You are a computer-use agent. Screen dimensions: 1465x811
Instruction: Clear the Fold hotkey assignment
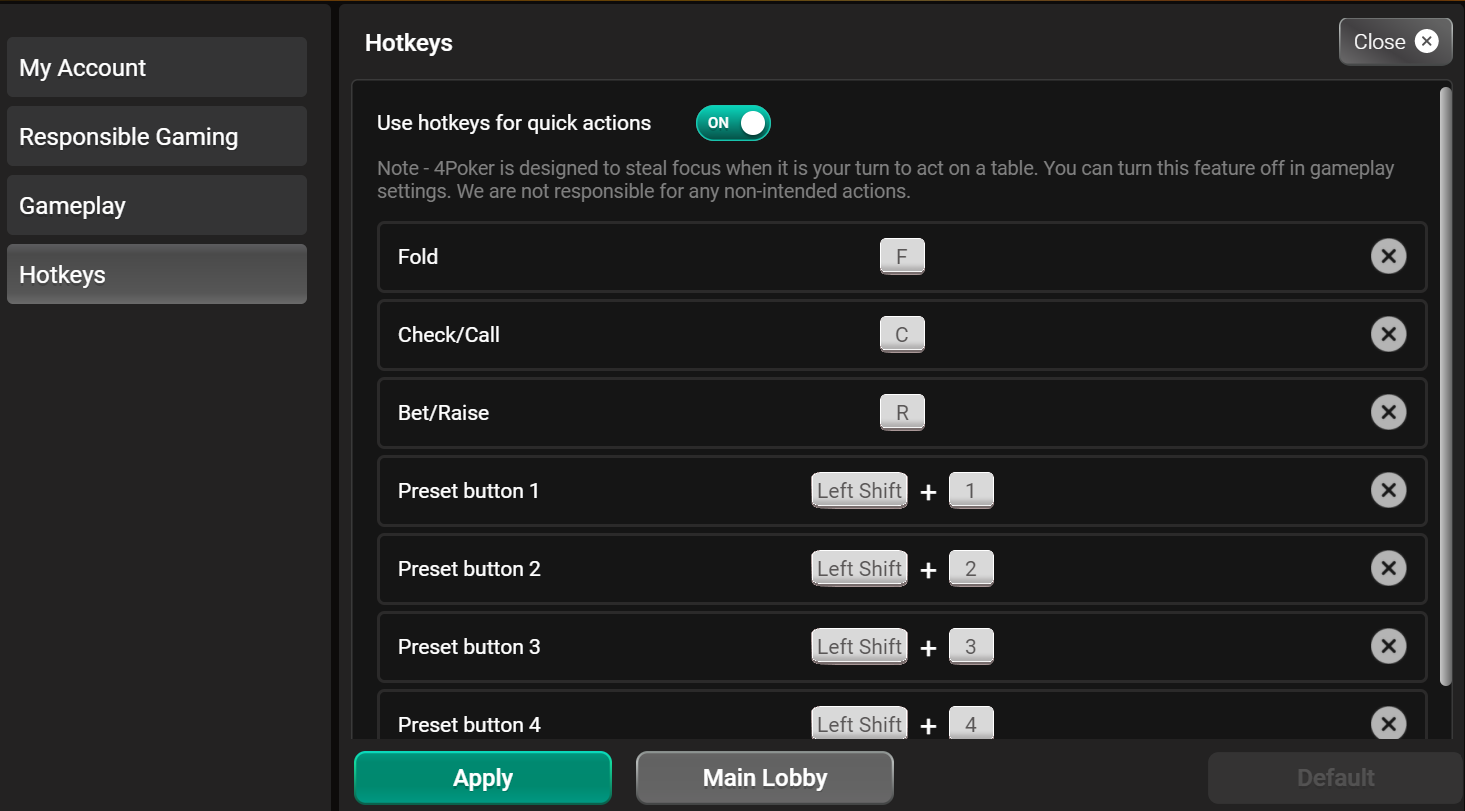(x=1388, y=256)
